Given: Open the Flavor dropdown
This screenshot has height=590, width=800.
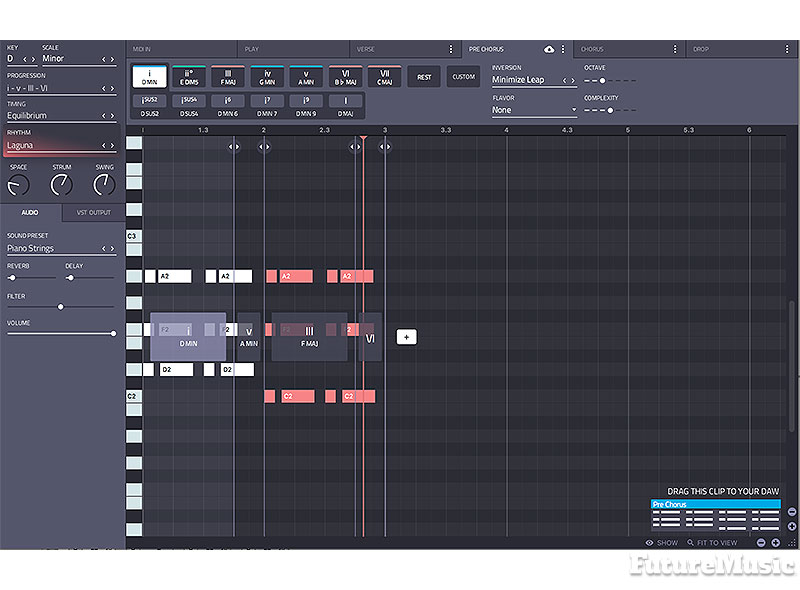Looking at the screenshot, I should (534, 110).
